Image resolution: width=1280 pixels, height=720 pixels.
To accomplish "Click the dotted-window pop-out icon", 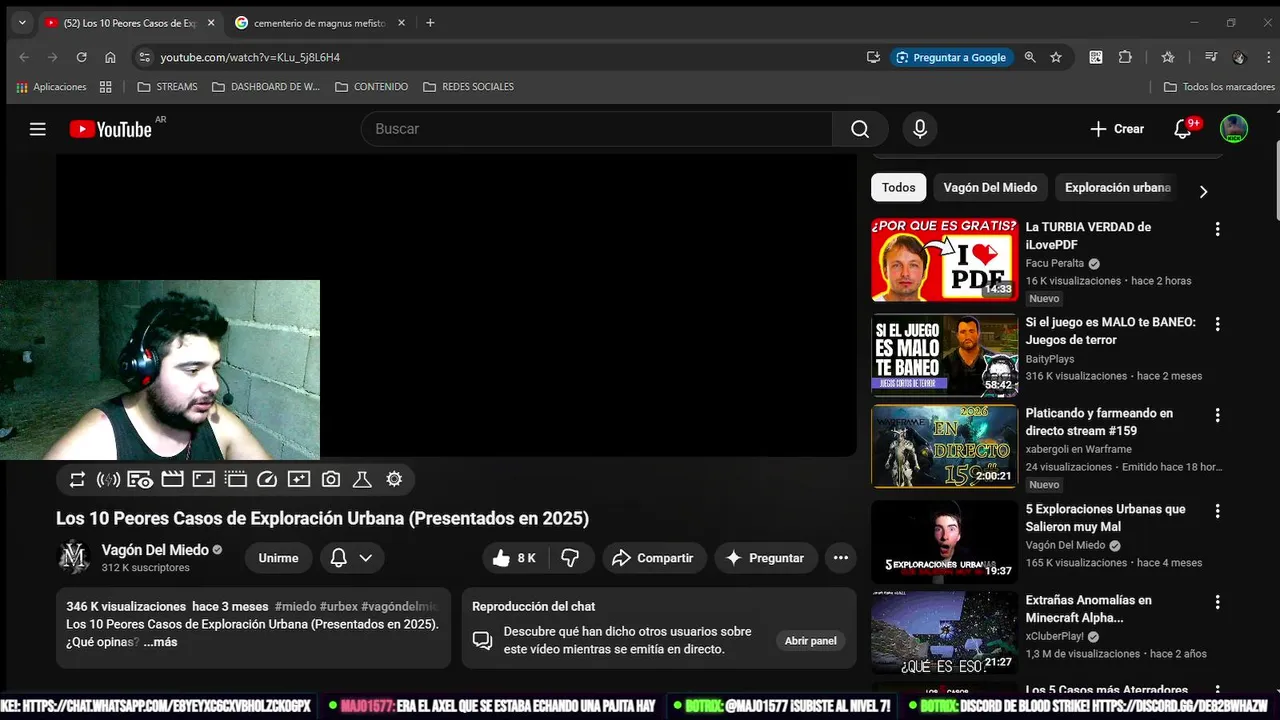I will click(235, 480).
